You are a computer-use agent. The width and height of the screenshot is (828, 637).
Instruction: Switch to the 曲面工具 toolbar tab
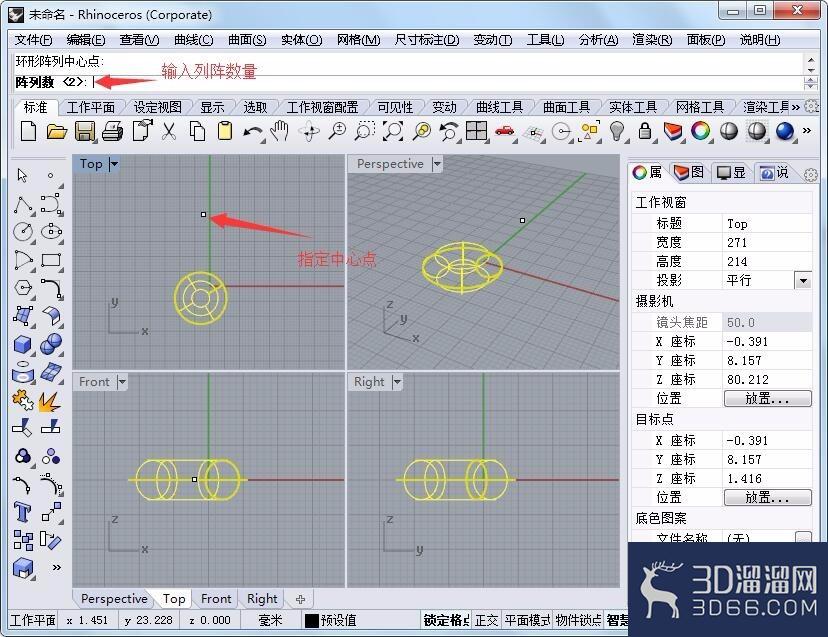567,107
